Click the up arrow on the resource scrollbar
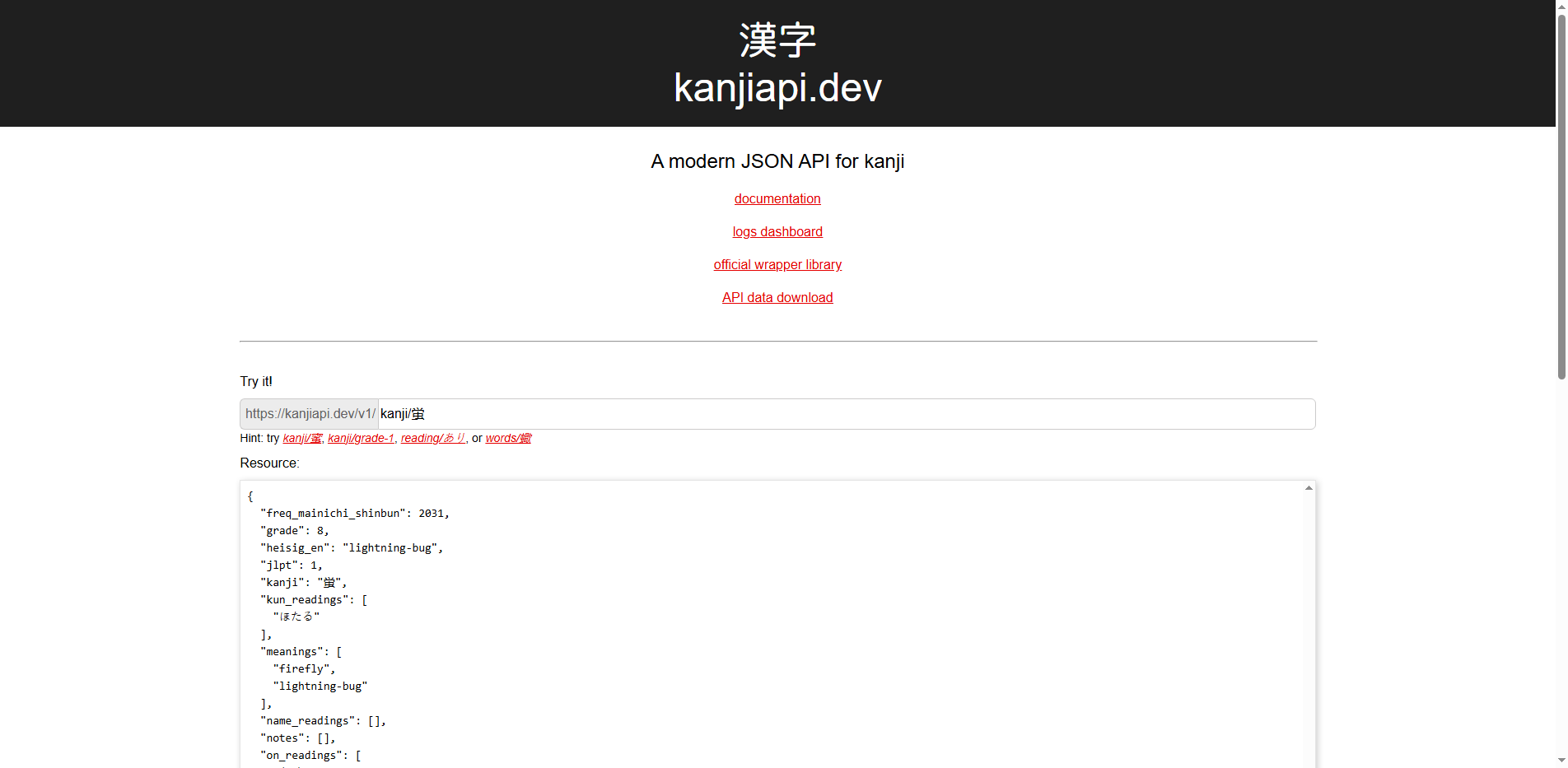The height and width of the screenshot is (768, 1568). (1307, 487)
